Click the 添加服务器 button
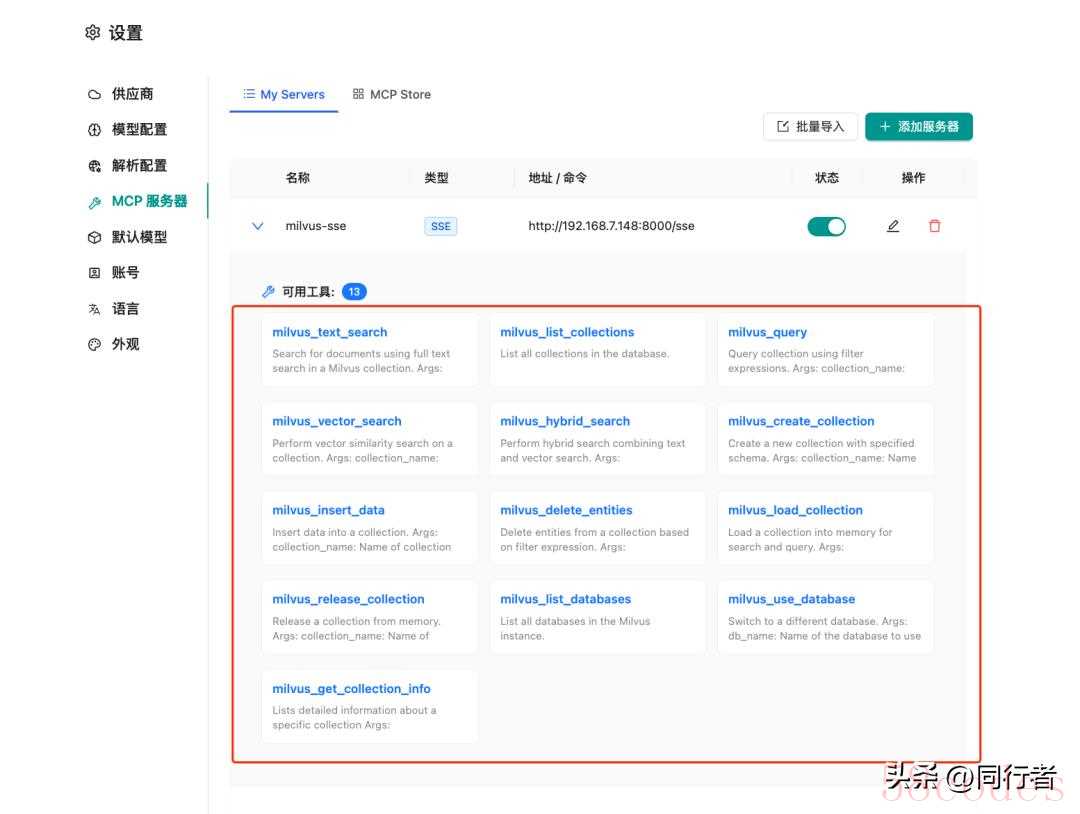 click(918, 127)
